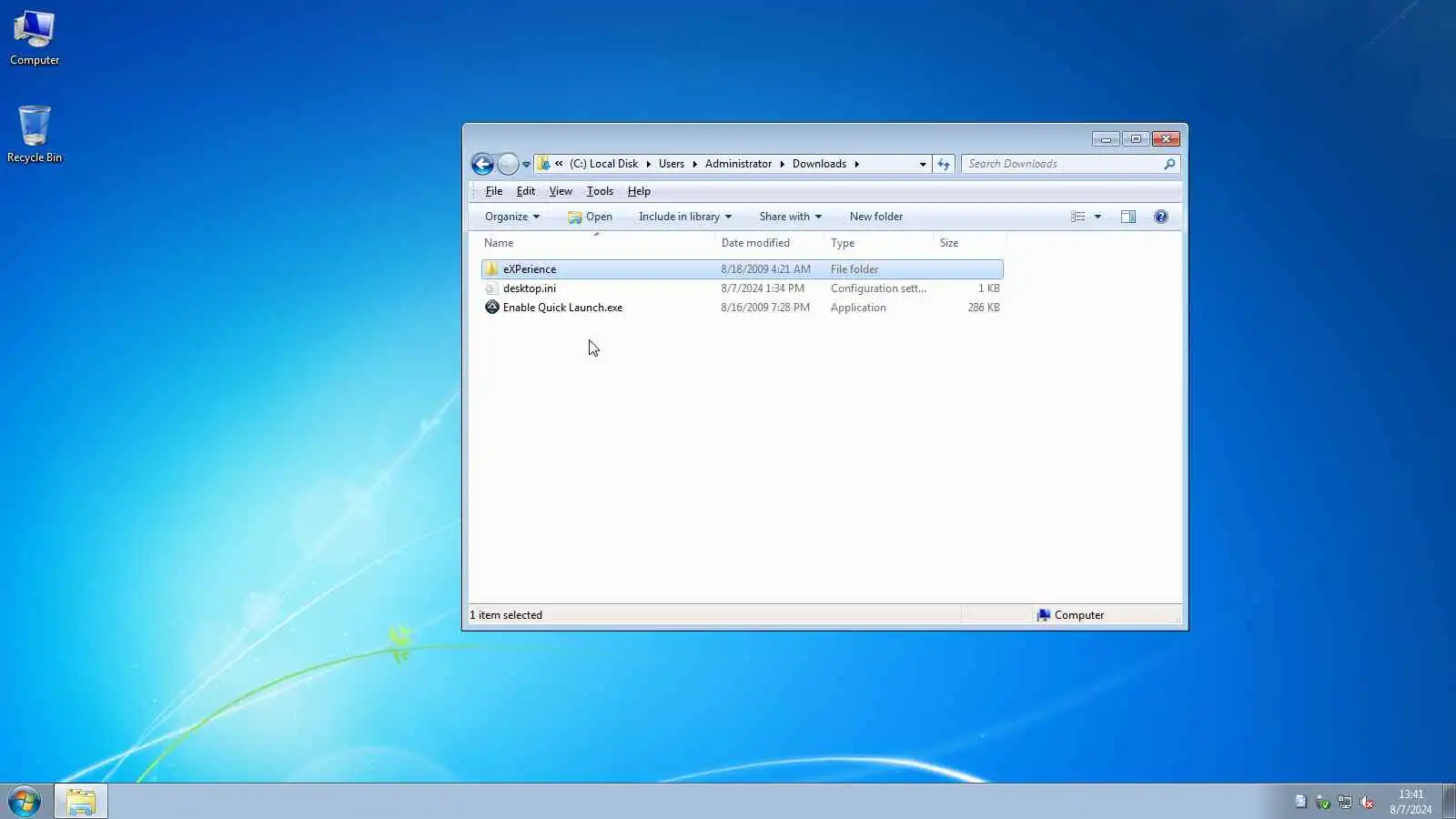The image size is (1456, 819).
Task: Open the recent pages dropdown beside Forward
Action: (526, 165)
